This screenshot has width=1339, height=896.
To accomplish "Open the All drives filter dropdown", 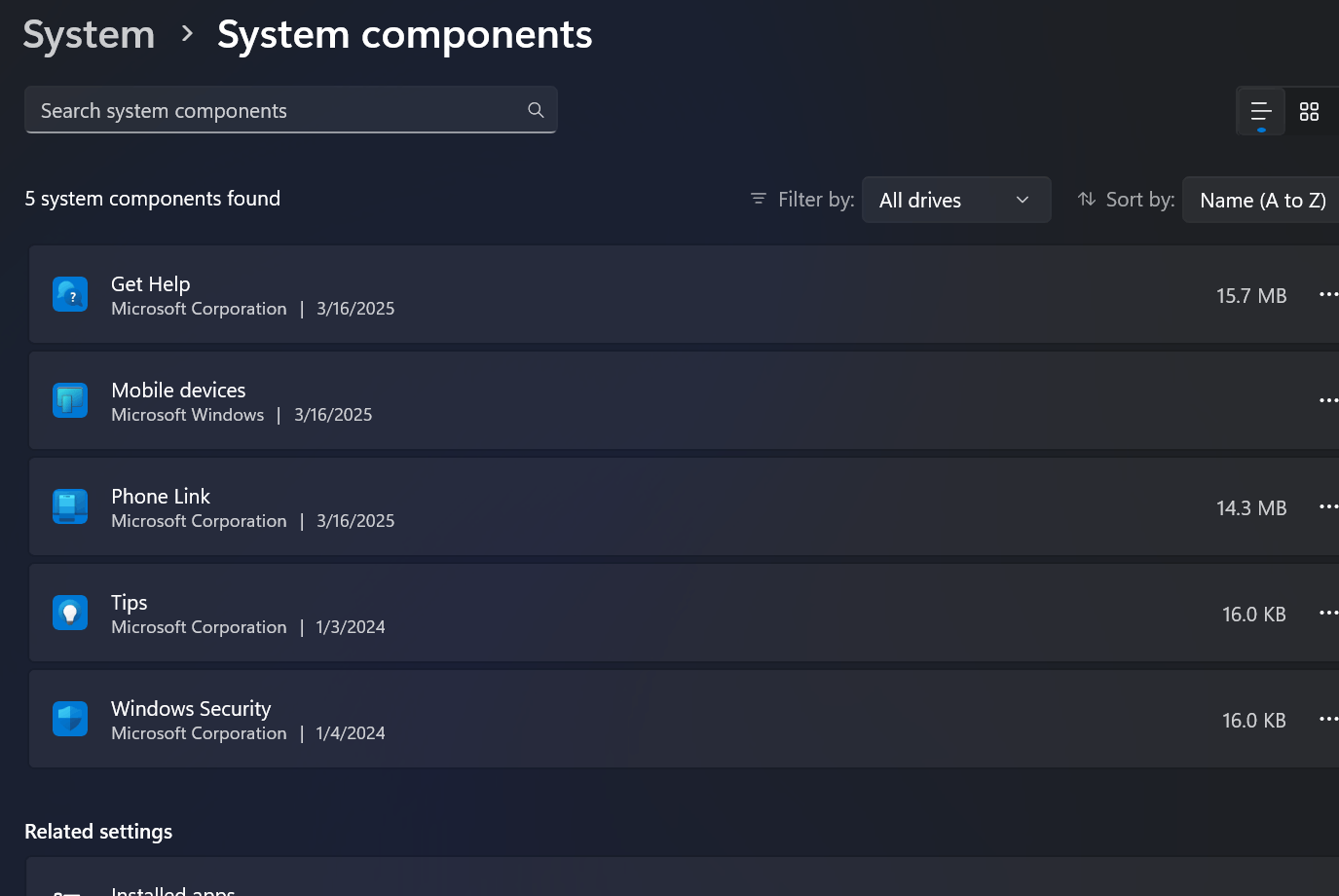I will pos(956,200).
